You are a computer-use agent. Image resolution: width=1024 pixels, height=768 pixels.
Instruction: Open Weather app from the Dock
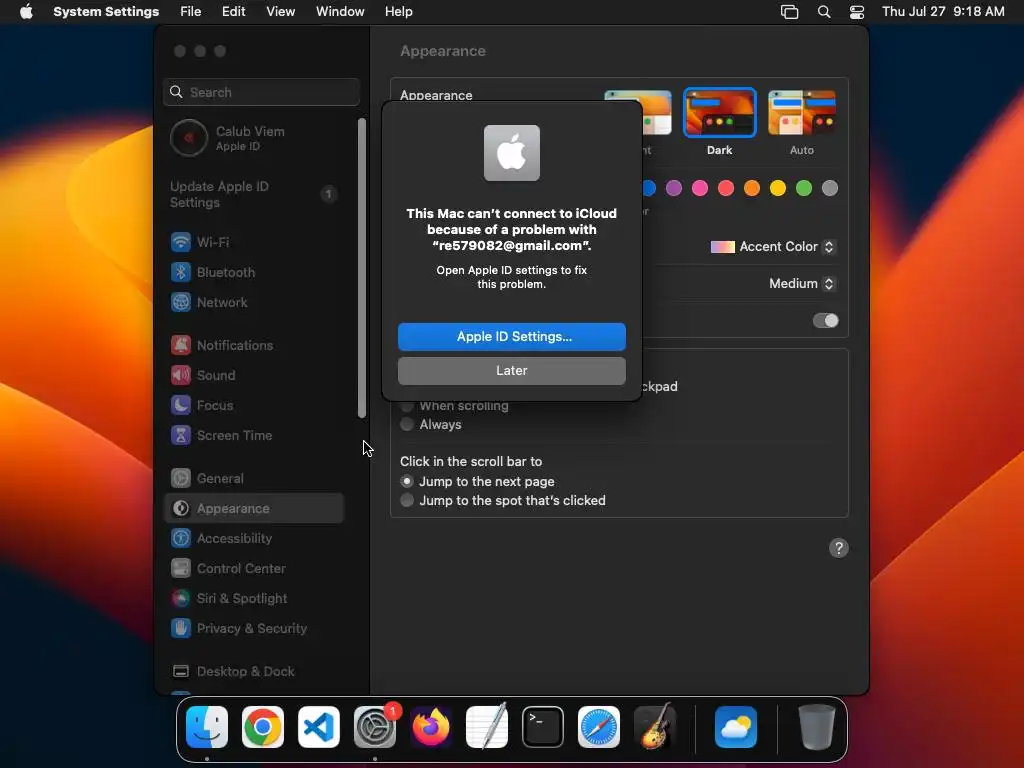click(x=736, y=727)
